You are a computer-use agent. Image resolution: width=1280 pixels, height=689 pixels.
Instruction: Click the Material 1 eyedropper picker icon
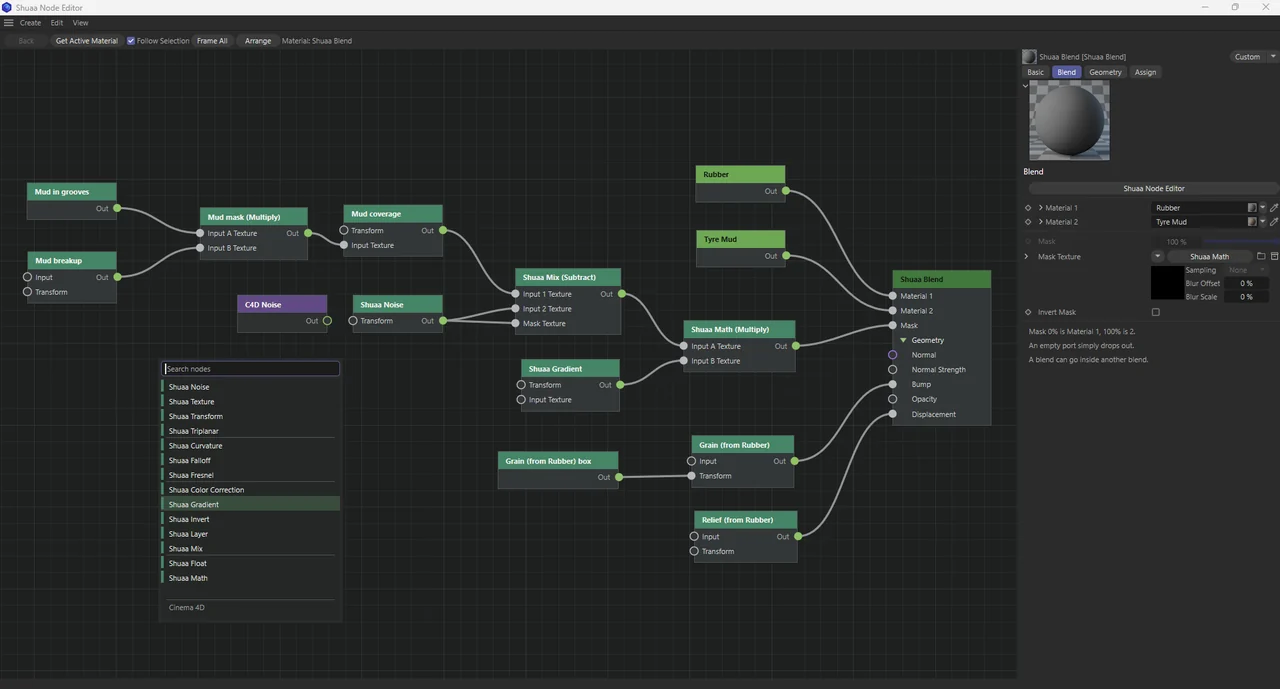pyautogui.click(x=1274, y=208)
